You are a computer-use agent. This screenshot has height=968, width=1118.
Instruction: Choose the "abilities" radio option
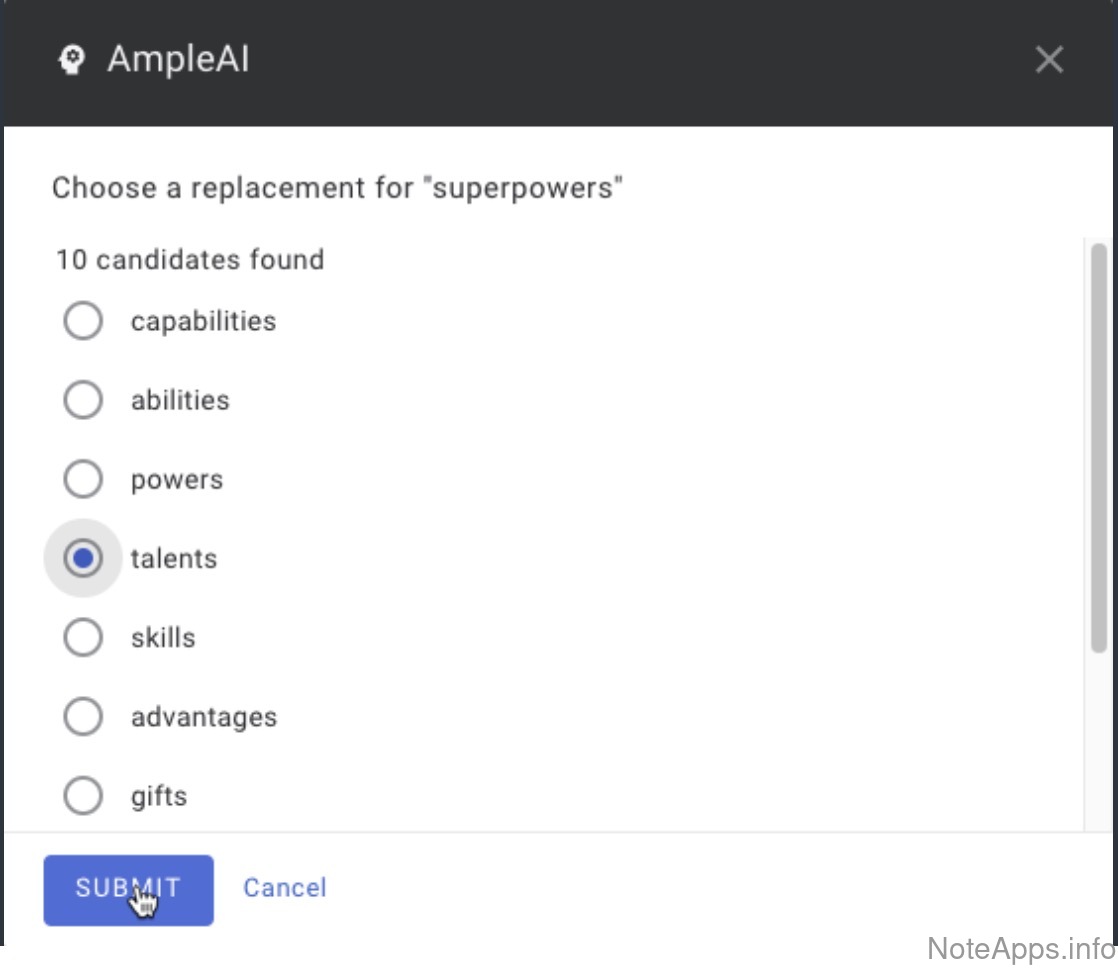point(82,401)
